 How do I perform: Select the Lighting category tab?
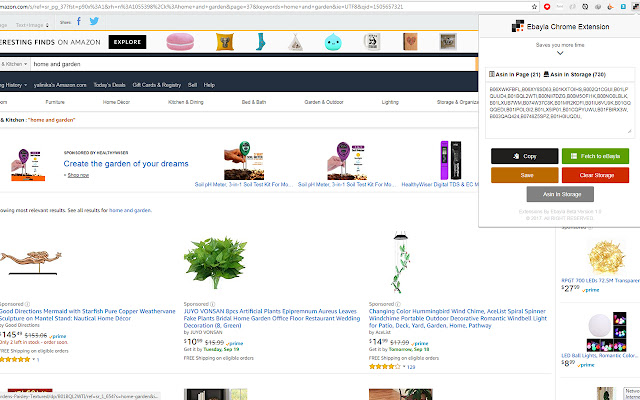tap(390, 102)
